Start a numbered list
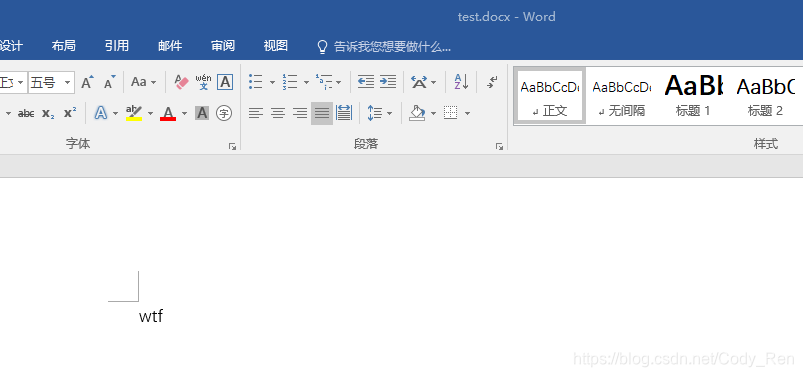 (x=290, y=82)
